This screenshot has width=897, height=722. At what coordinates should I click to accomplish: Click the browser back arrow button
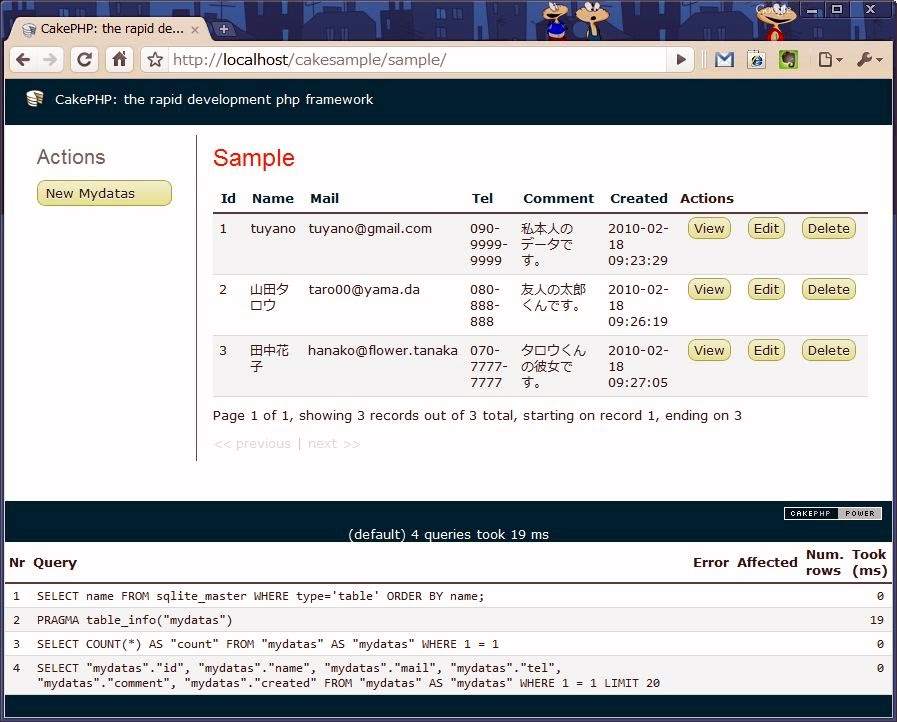[x=23, y=60]
